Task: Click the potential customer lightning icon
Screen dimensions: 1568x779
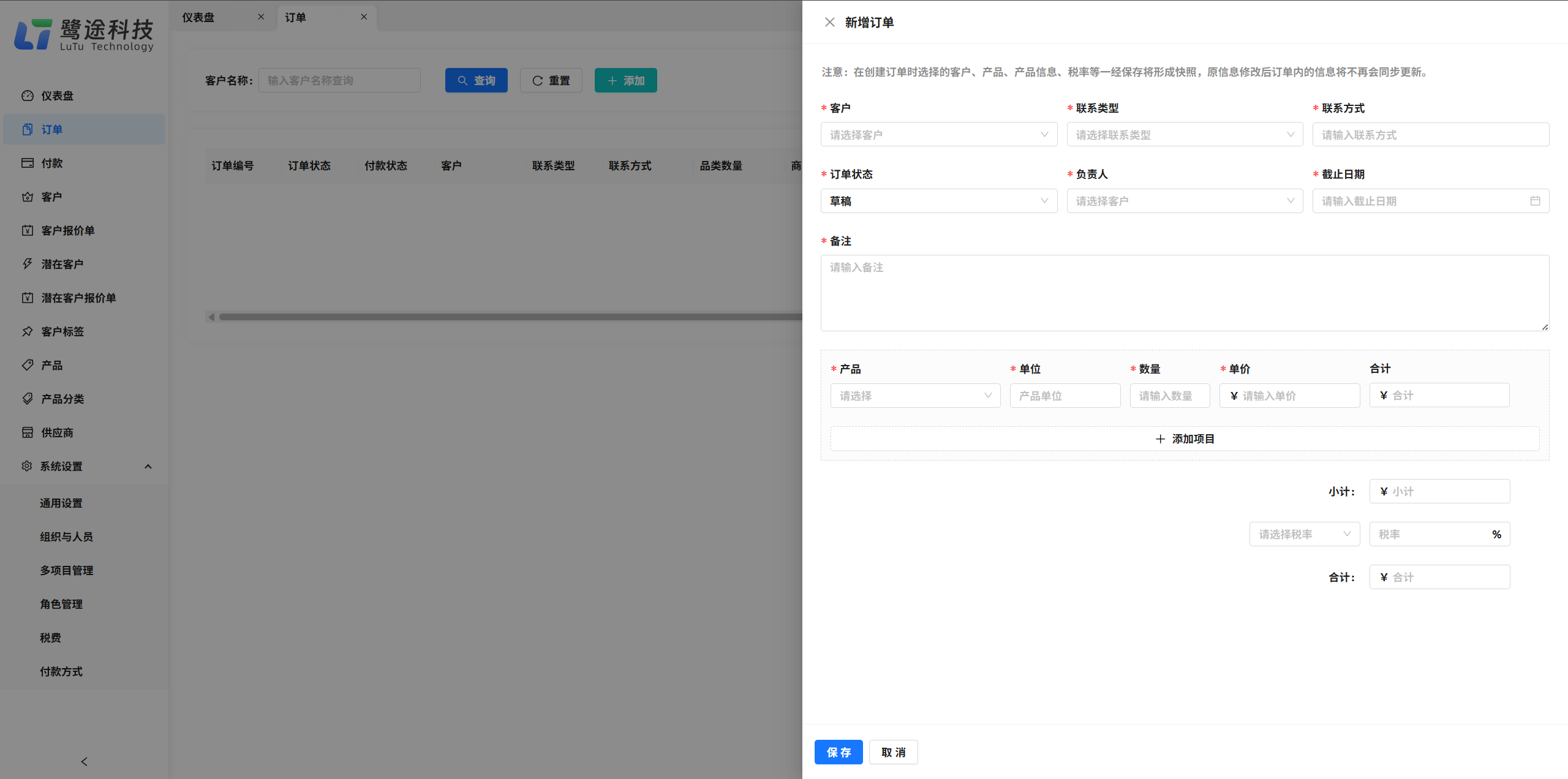Action: pos(28,264)
